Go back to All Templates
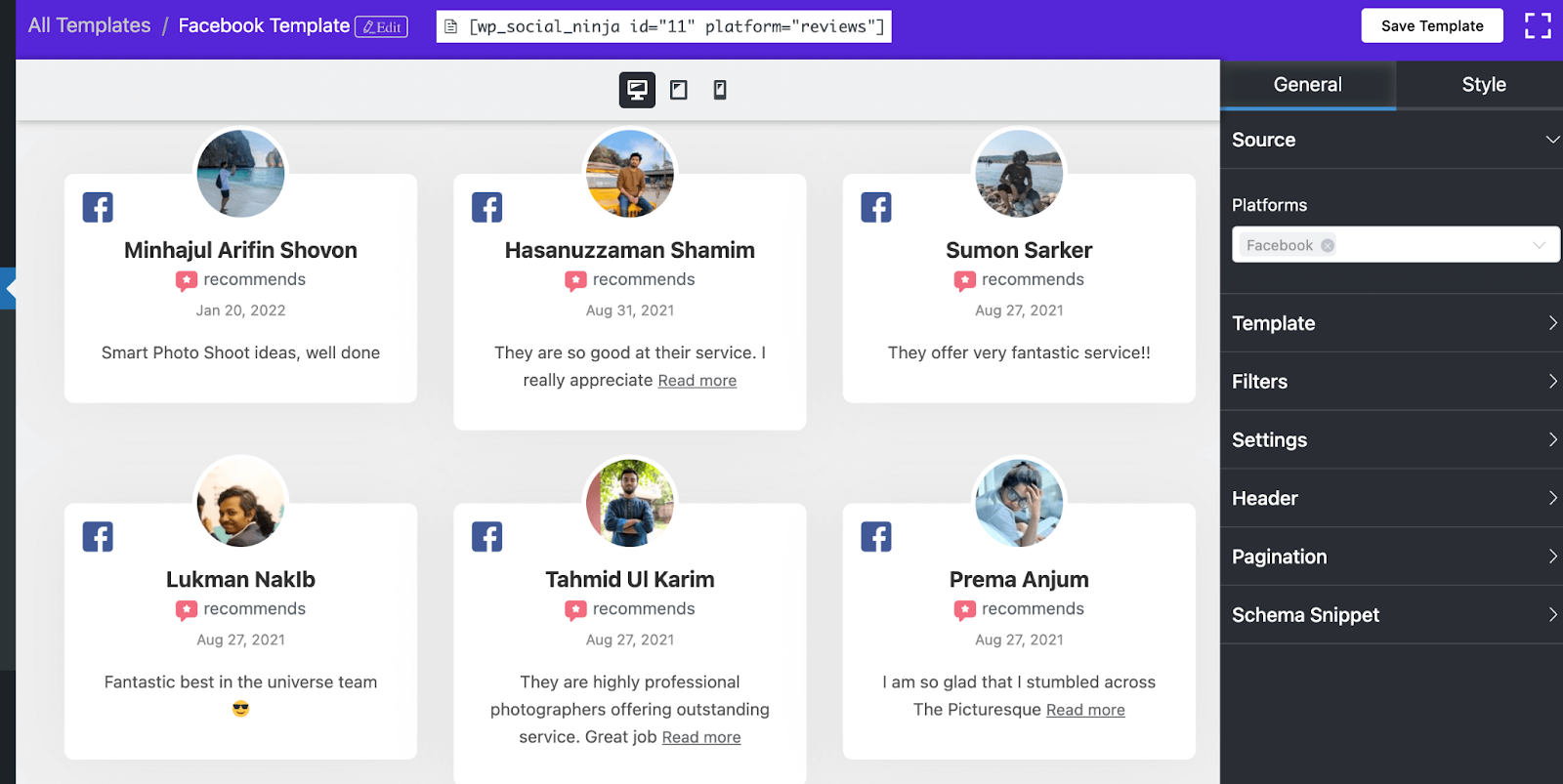 coord(89,25)
